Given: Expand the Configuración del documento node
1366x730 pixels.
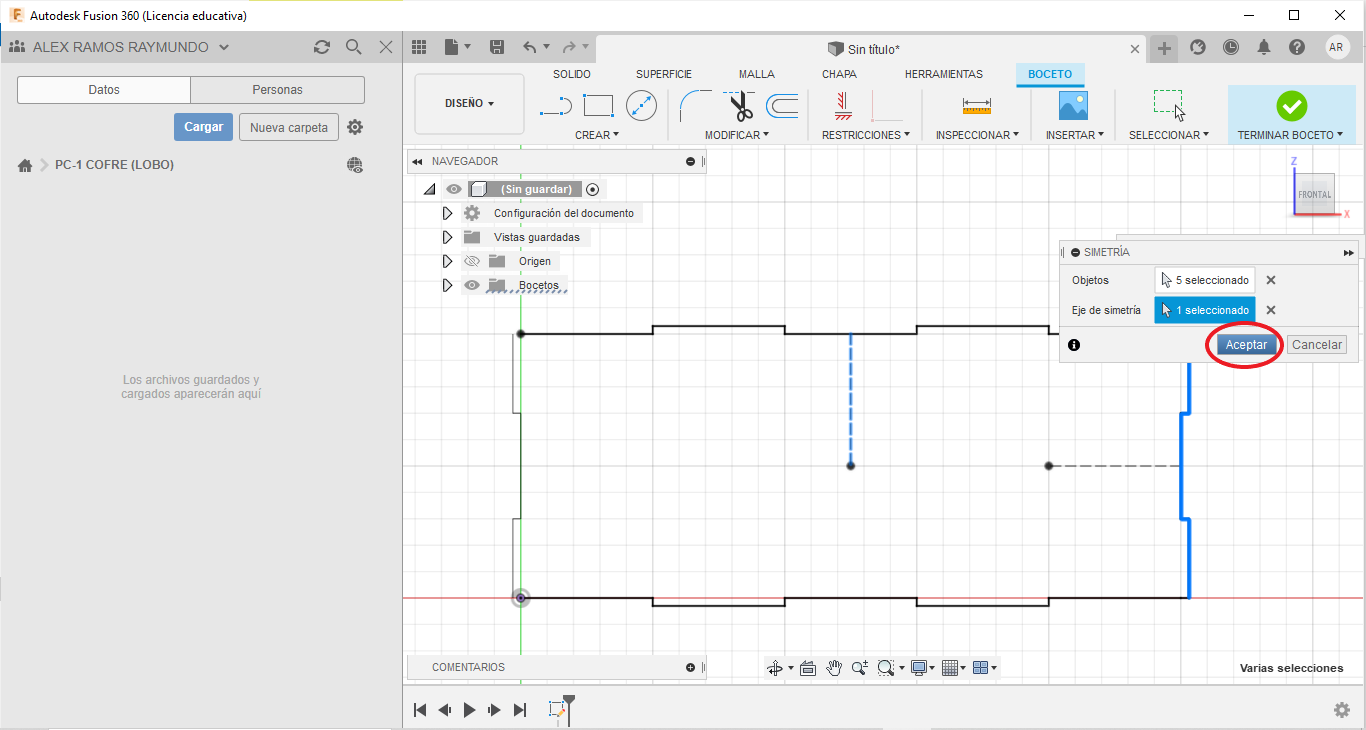Looking at the screenshot, I should click(447, 213).
